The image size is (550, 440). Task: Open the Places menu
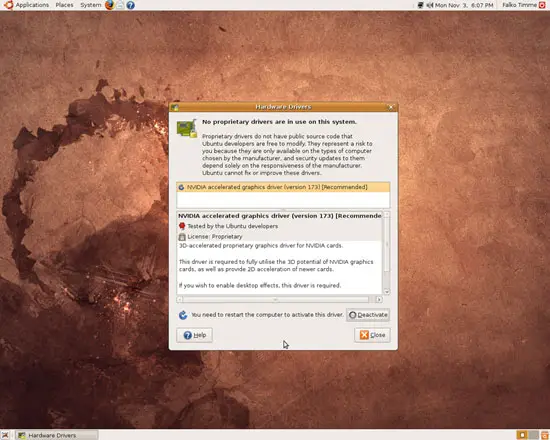pos(65,5)
